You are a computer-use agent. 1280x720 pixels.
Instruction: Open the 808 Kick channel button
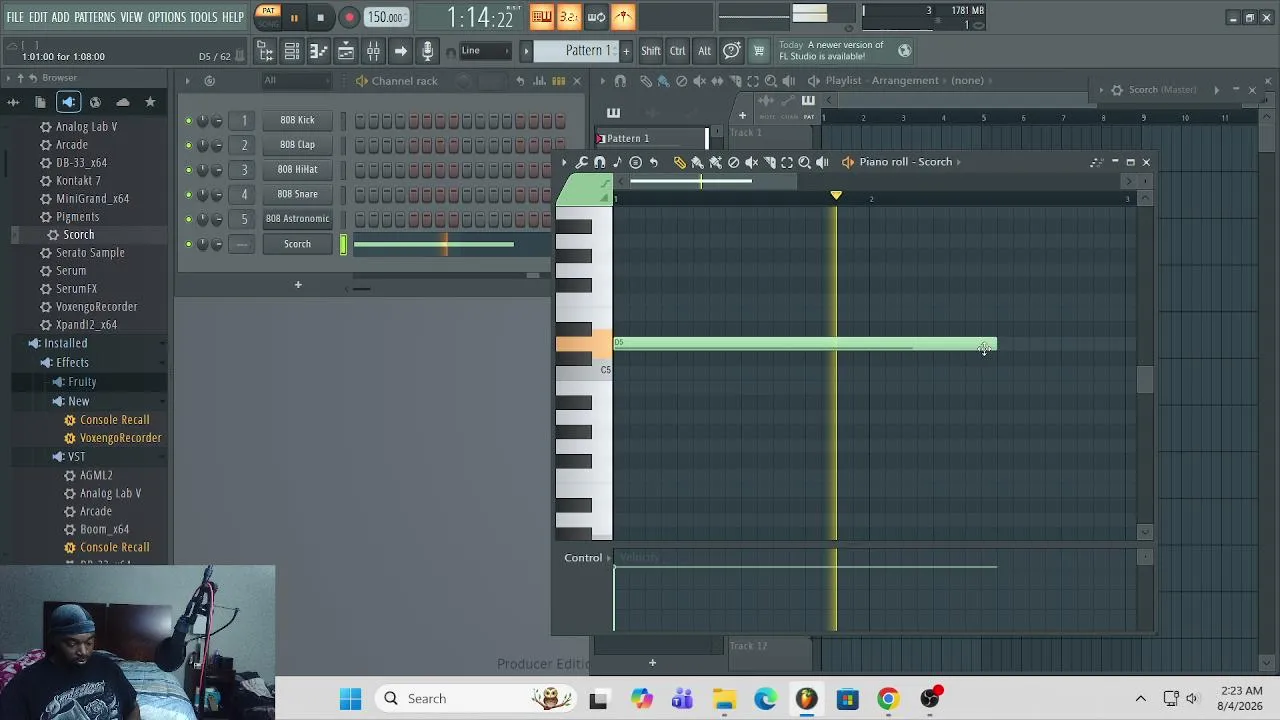point(297,120)
